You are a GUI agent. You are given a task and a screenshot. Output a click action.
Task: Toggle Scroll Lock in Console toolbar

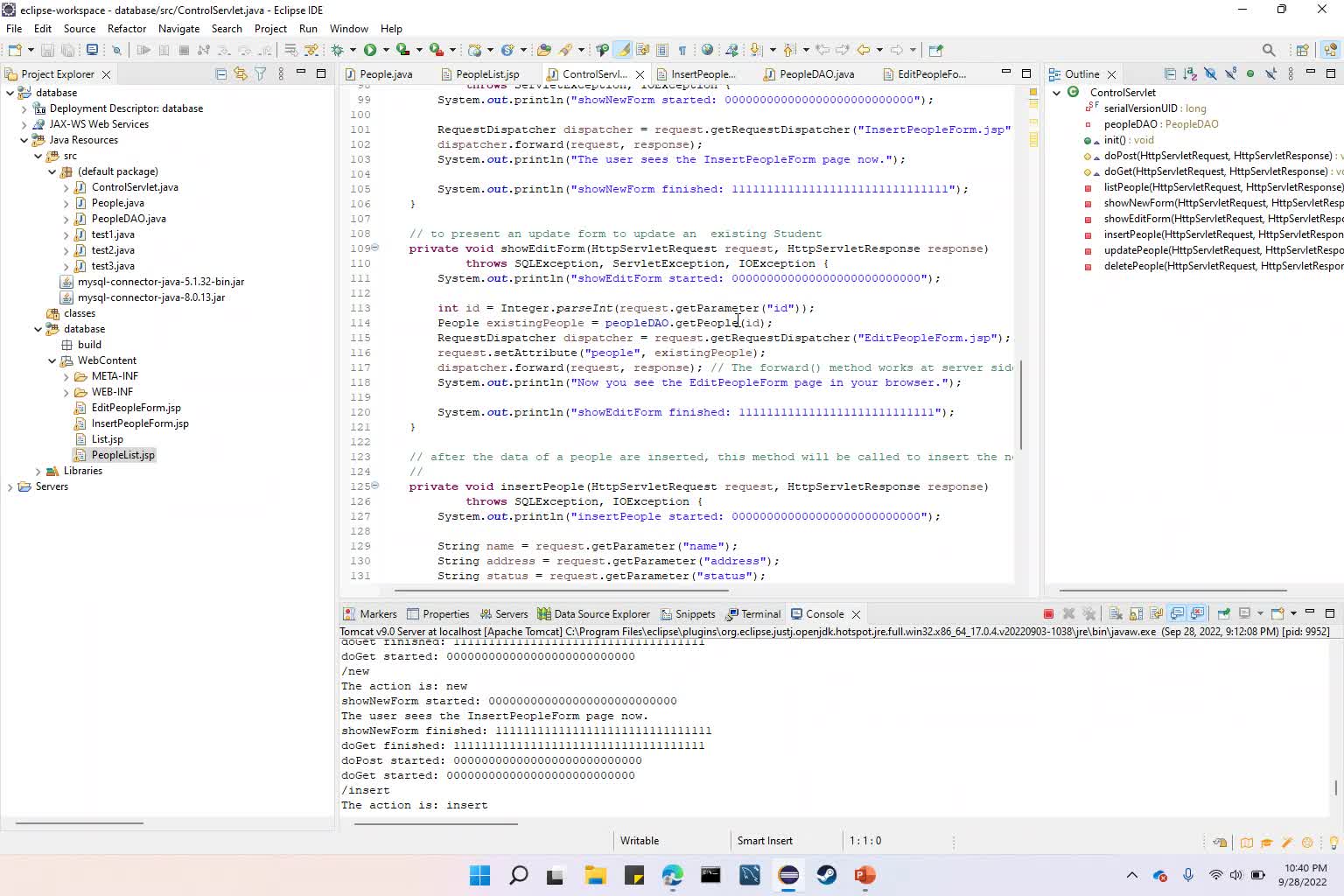tap(1136, 613)
